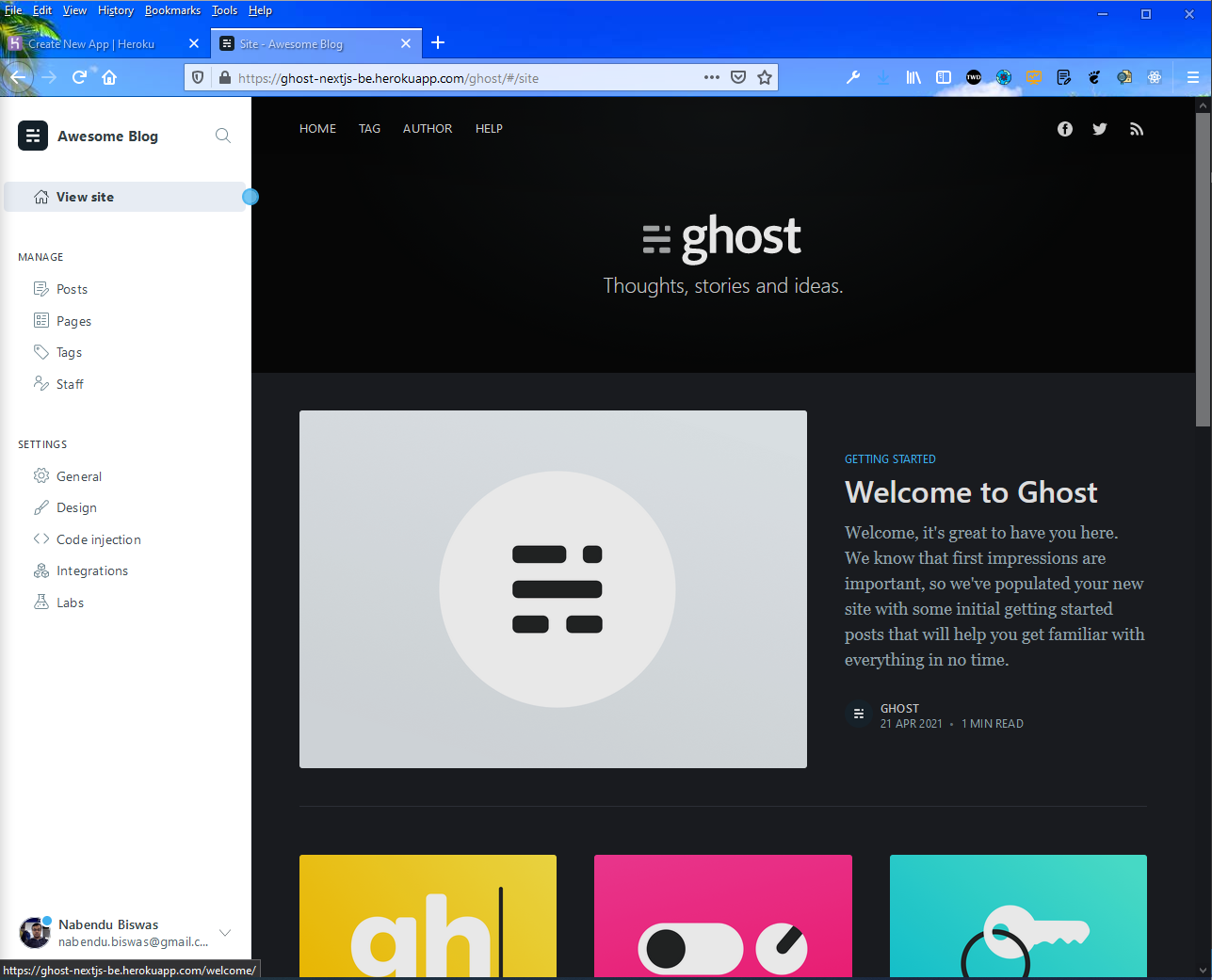The width and height of the screenshot is (1212, 980).
Task: Click HOME in site navigation
Action: point(317,129)
